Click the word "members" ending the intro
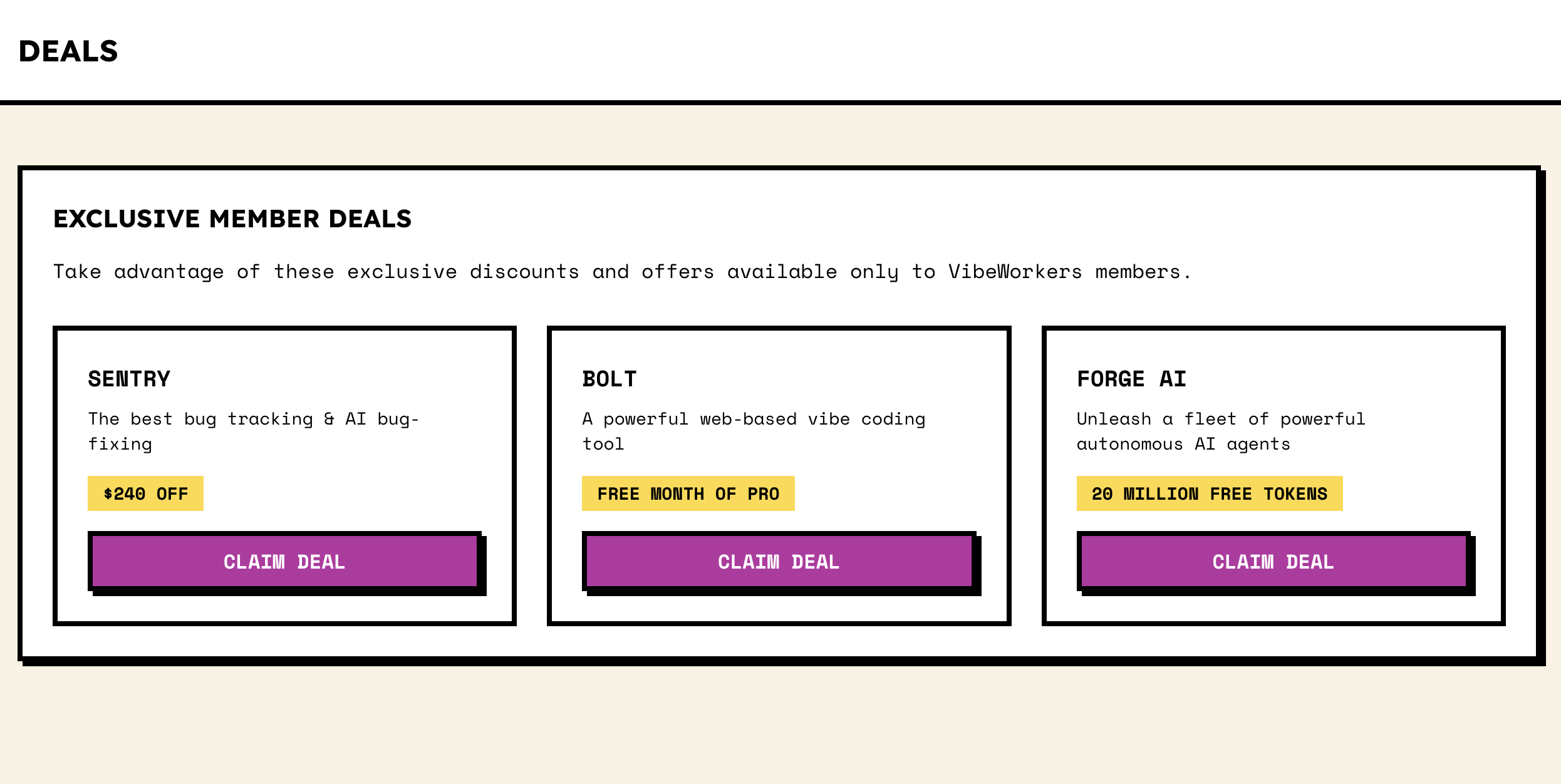This screenshot has width=1561, height=784. (1137, 272)
